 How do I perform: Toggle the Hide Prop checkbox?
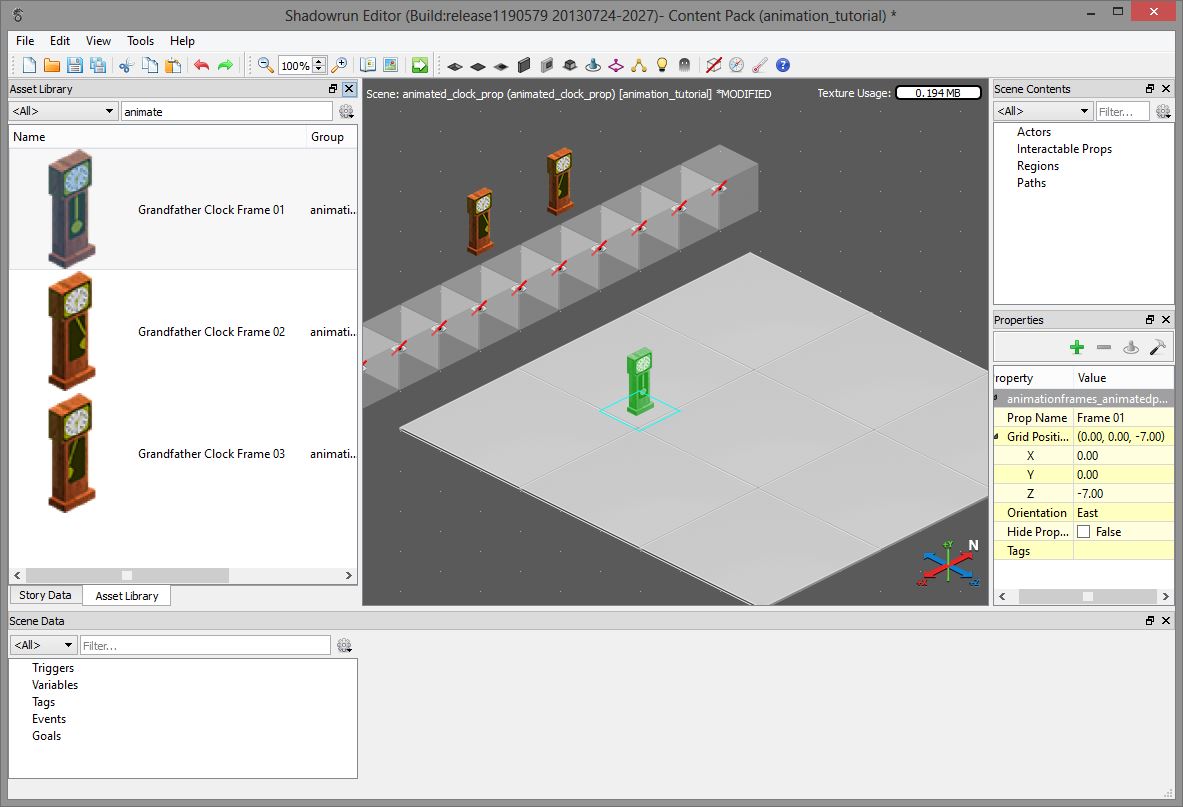pos(1083,532)
